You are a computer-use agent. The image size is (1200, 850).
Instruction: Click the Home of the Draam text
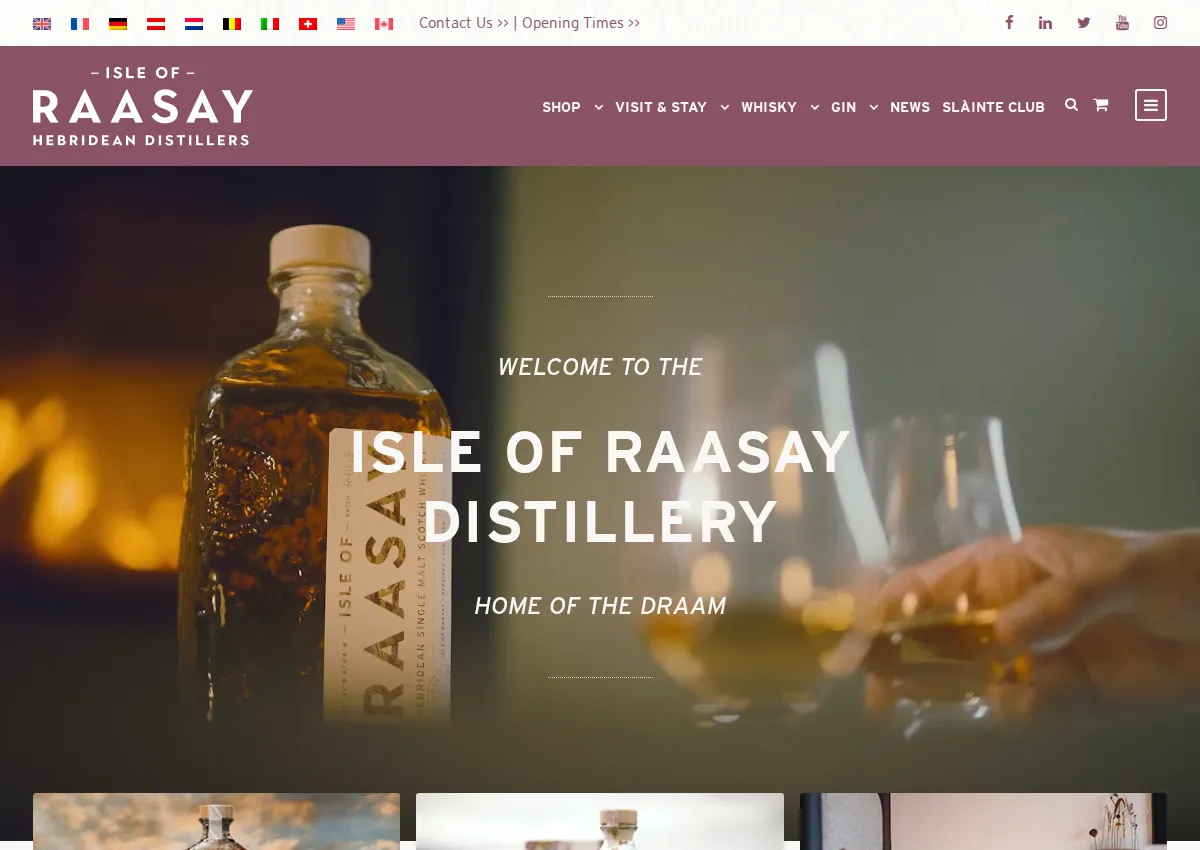coord(600,606)
